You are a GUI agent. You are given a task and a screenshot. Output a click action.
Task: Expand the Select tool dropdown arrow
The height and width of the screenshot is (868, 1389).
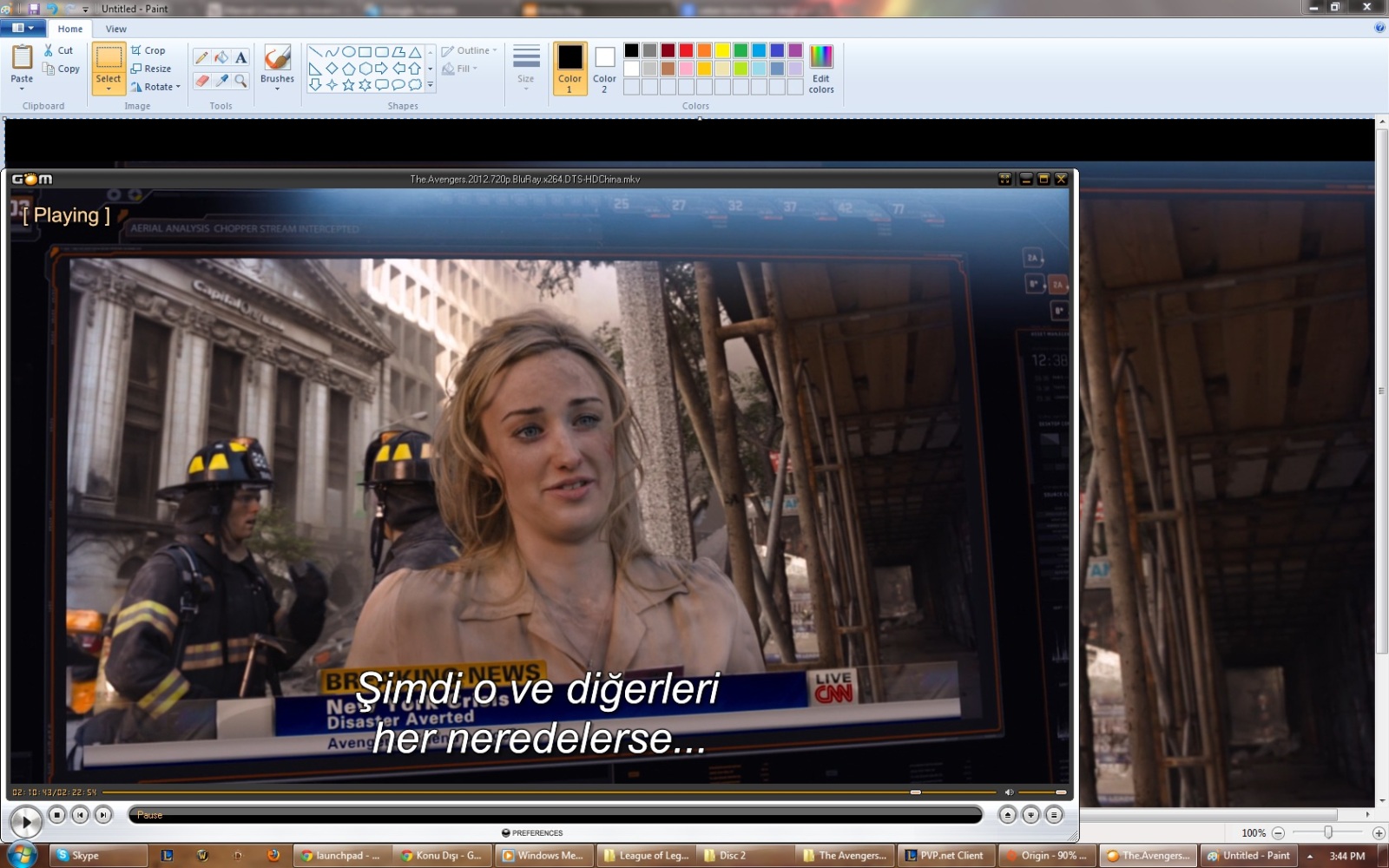click(109, 89)
